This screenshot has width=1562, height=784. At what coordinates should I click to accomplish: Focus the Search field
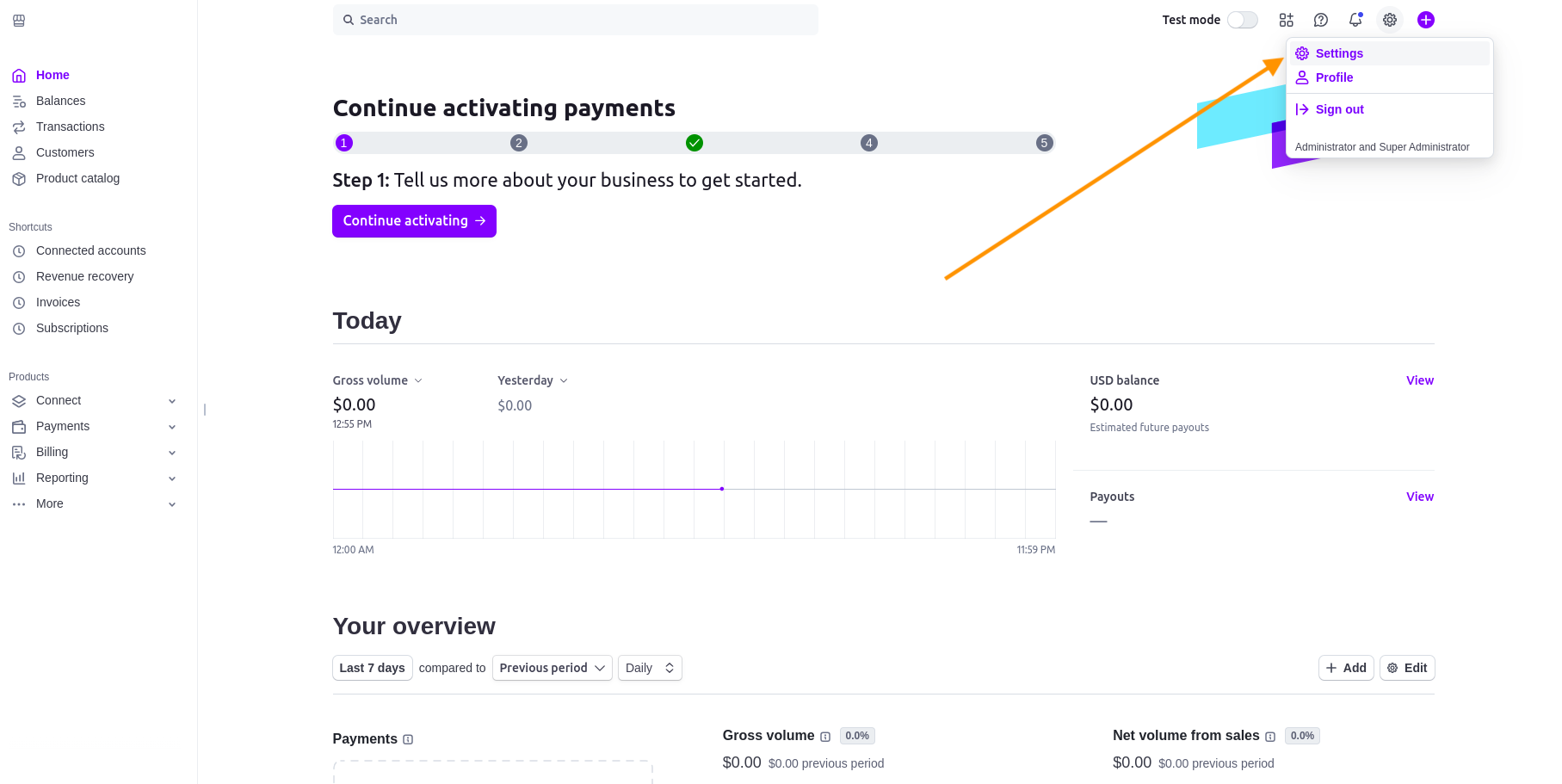tap(575, 20)
